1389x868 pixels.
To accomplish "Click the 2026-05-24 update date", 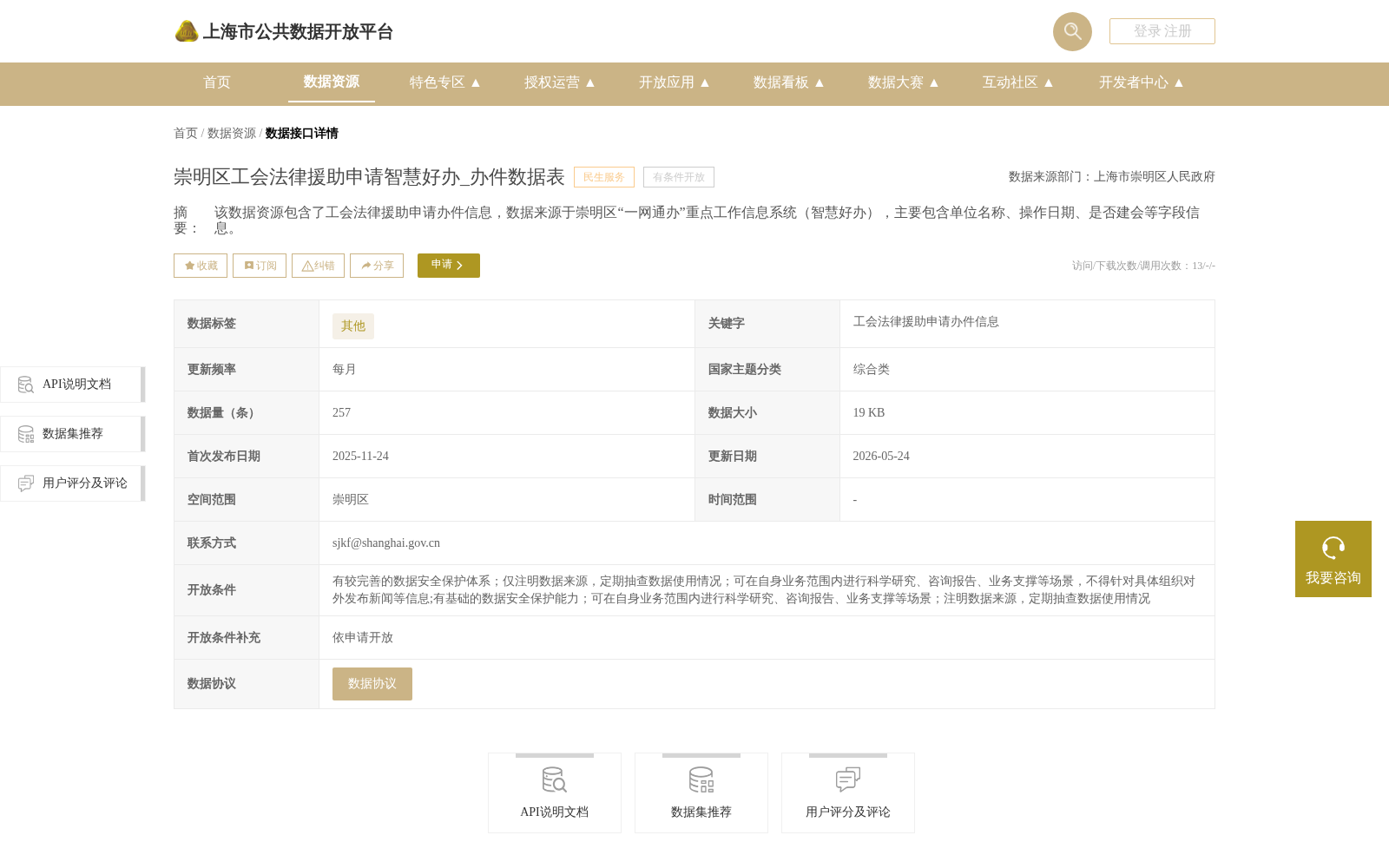I will click(x=881, y=457).
